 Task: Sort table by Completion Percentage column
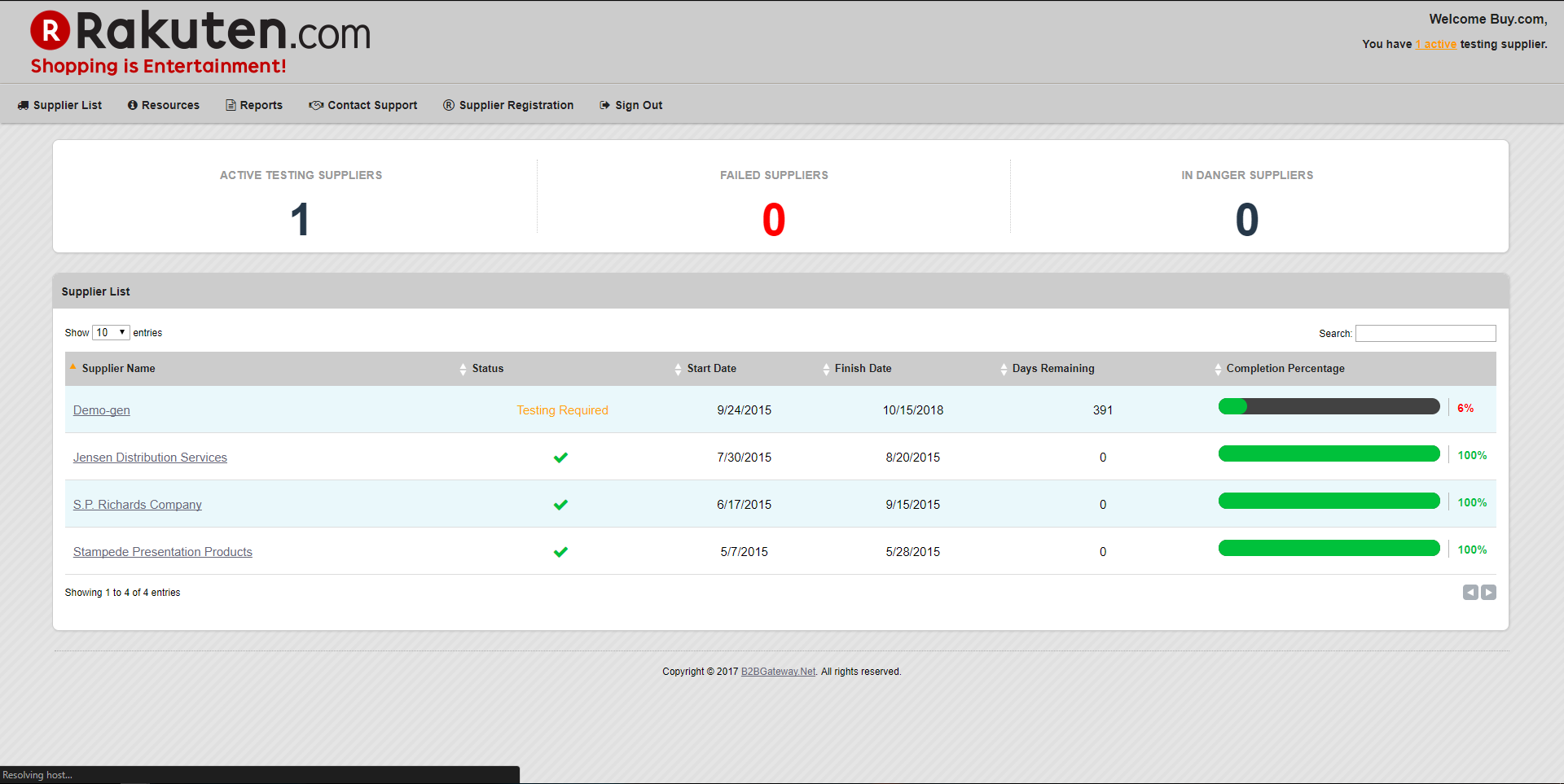(1353, 369)
